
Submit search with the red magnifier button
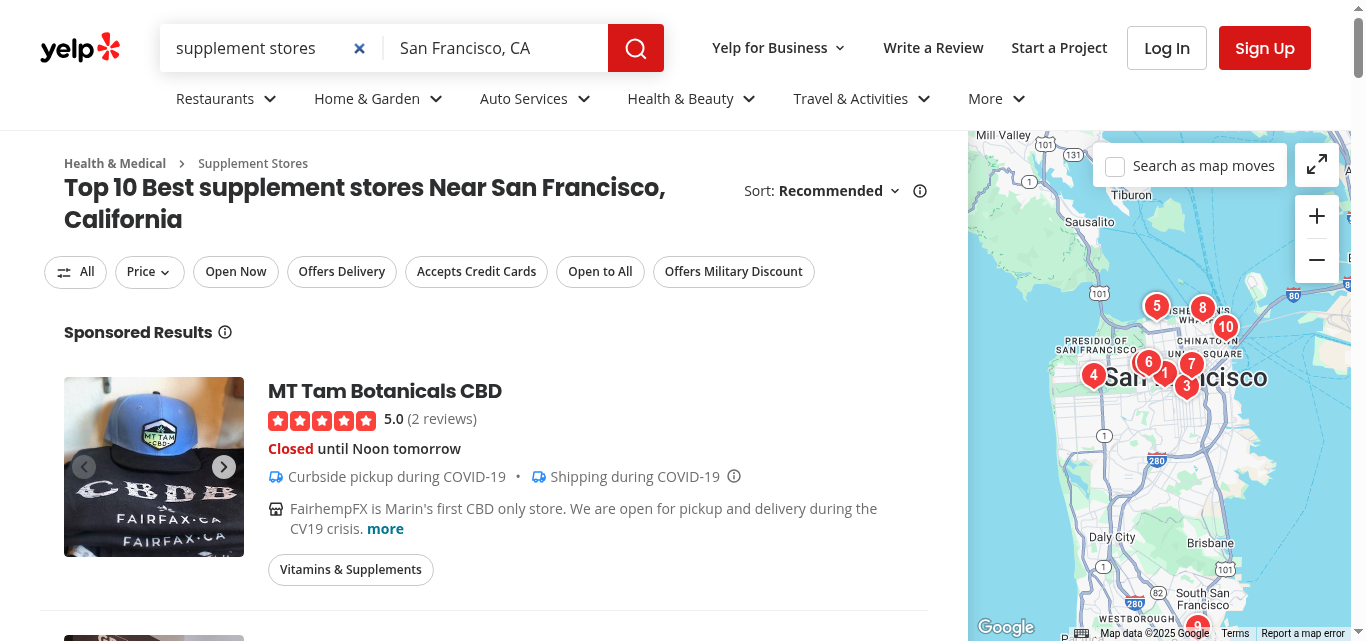(x=636, y=48)
